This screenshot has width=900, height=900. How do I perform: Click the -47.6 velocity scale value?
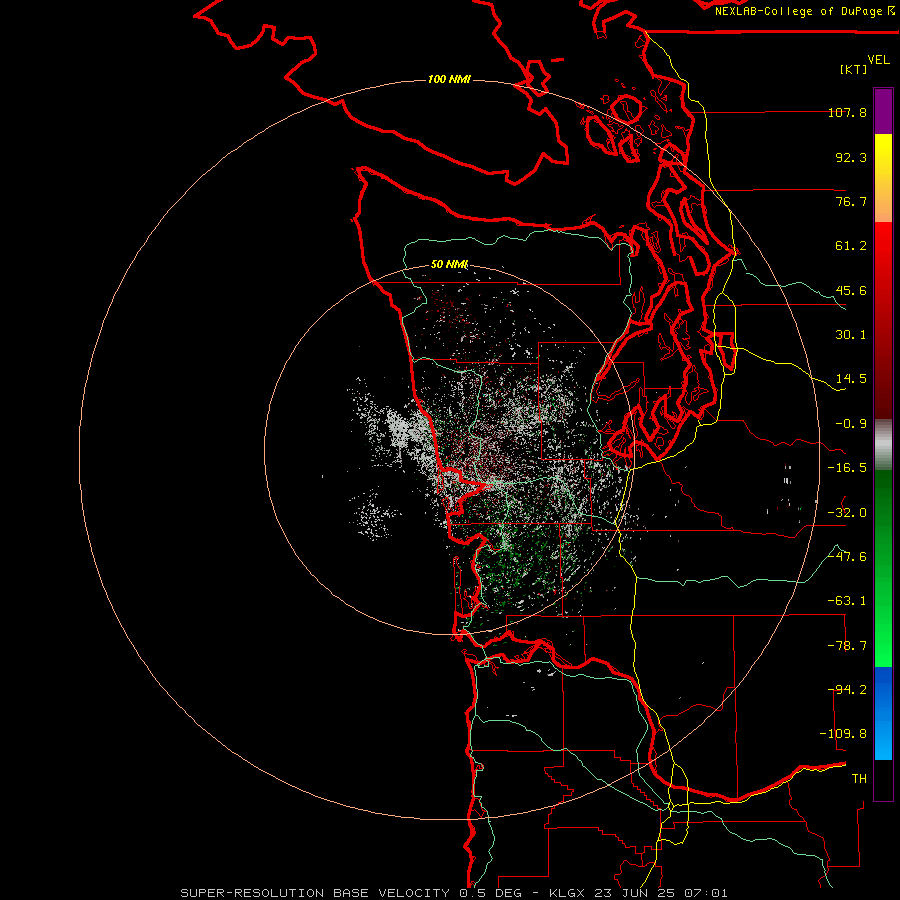coord(847,557)
